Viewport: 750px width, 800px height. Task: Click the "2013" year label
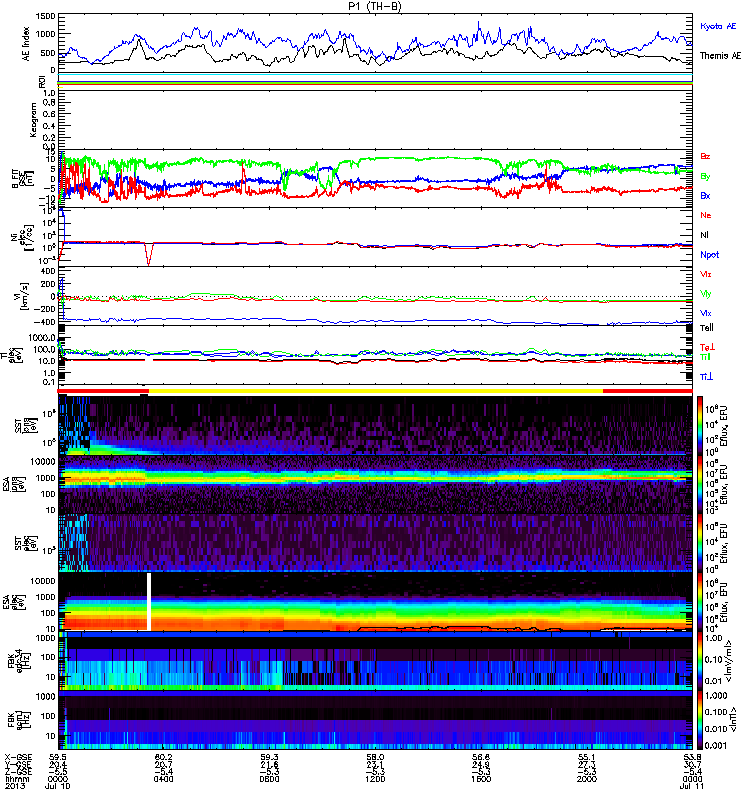click(x=14, y=786)
